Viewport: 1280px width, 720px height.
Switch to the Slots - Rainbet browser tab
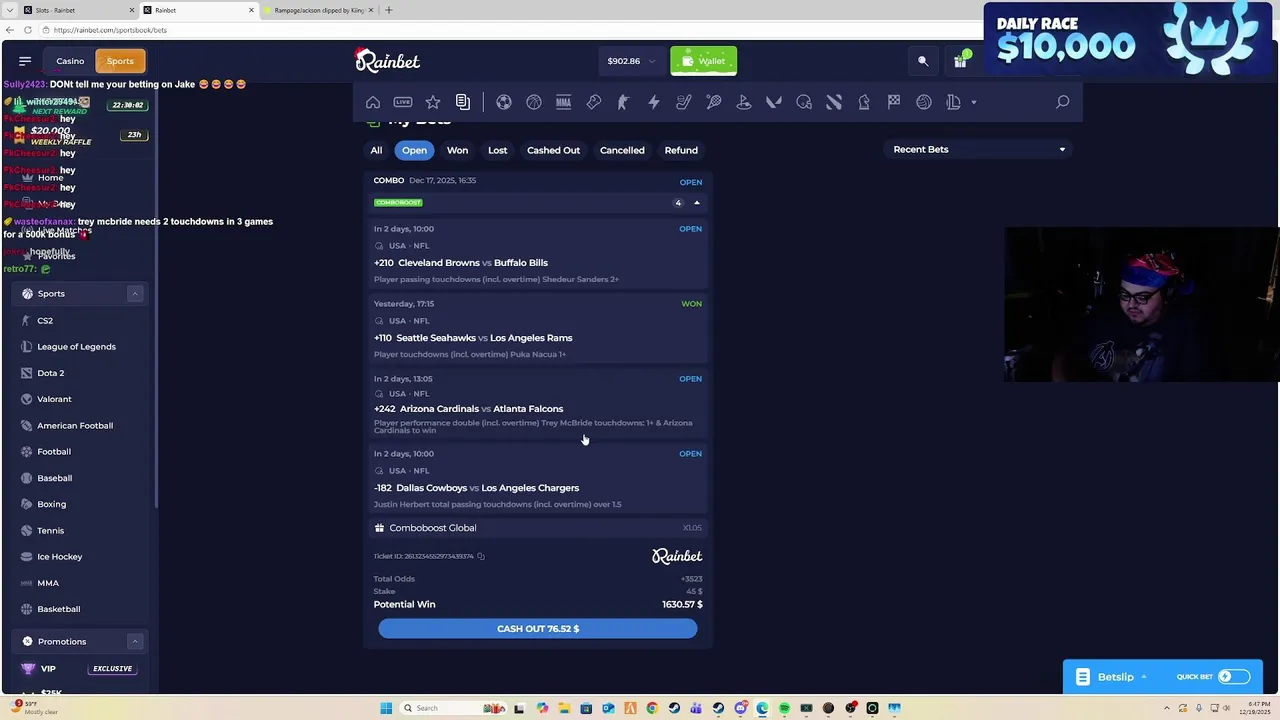click(70, 10)
